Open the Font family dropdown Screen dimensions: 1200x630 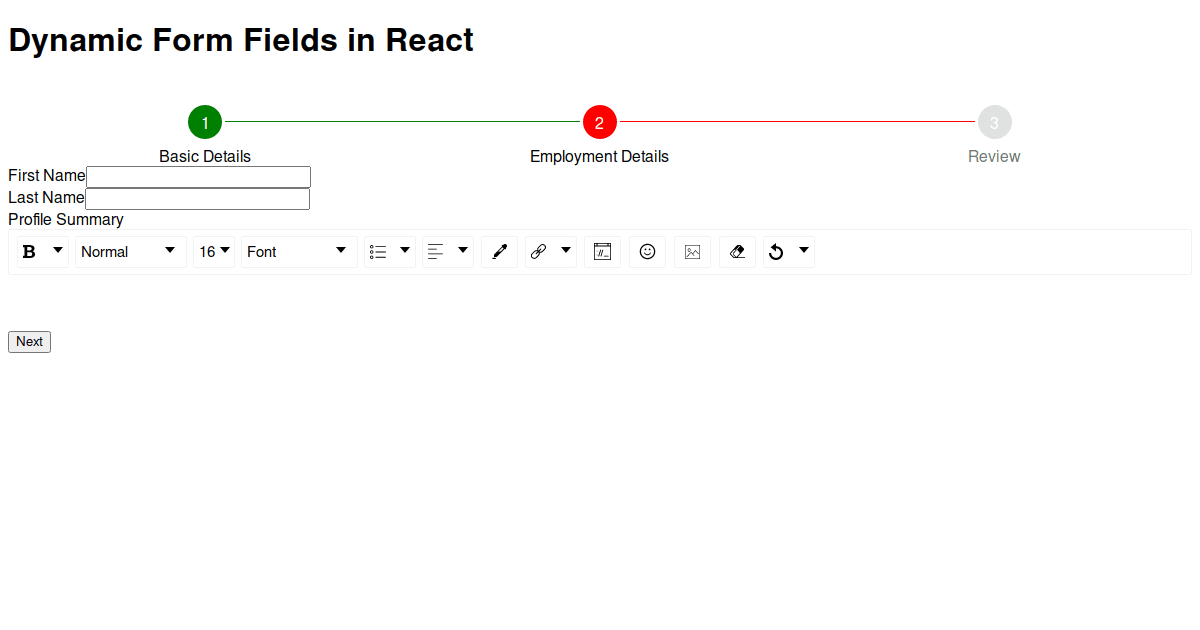(298, 252)
